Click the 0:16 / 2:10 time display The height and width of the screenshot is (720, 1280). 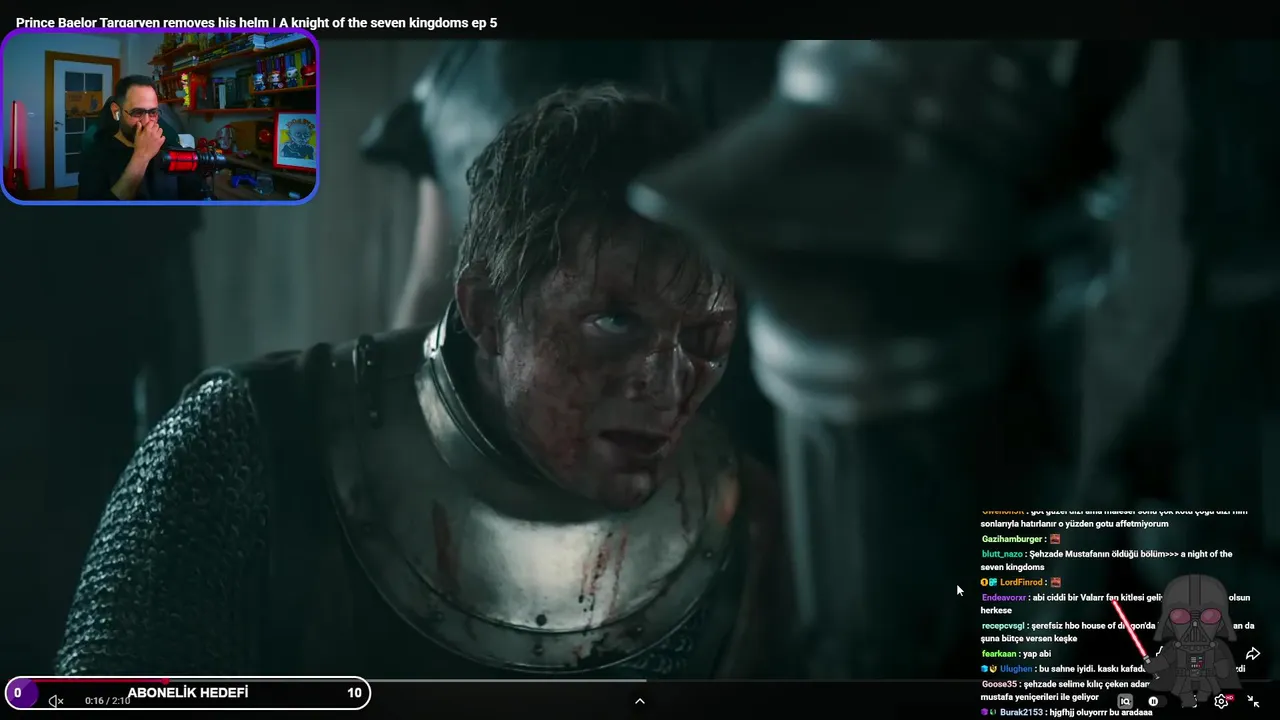108,701
